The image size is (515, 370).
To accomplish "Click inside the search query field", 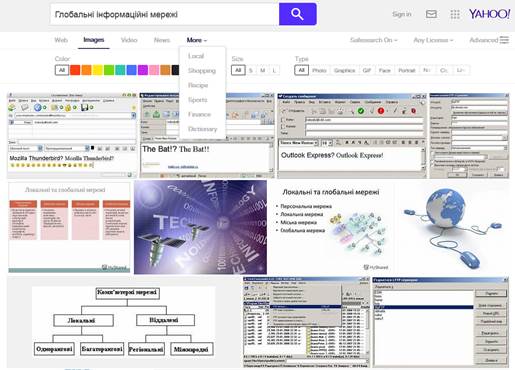I will [164, 14].
